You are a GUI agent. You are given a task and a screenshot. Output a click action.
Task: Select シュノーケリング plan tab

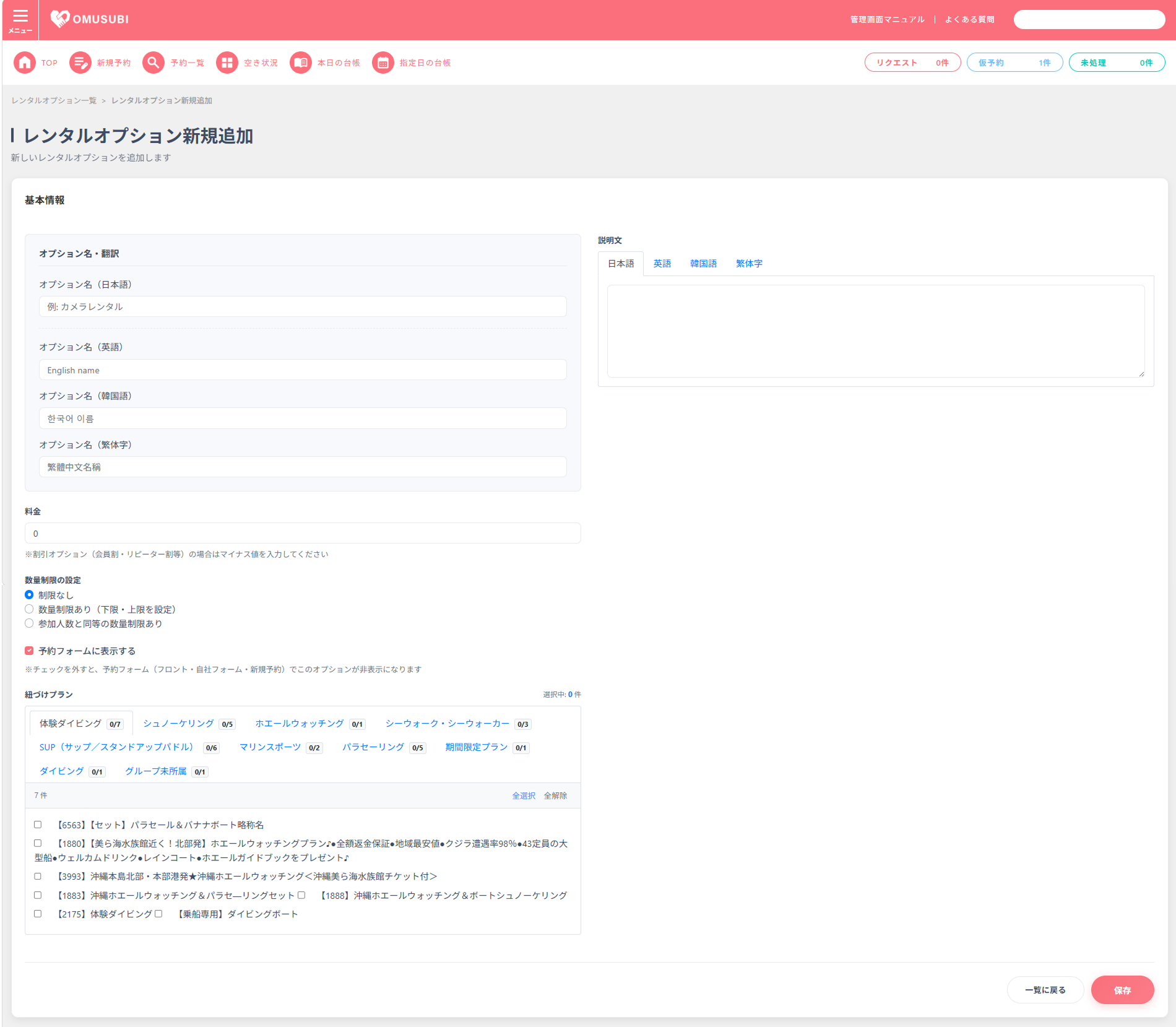(189, 724)
